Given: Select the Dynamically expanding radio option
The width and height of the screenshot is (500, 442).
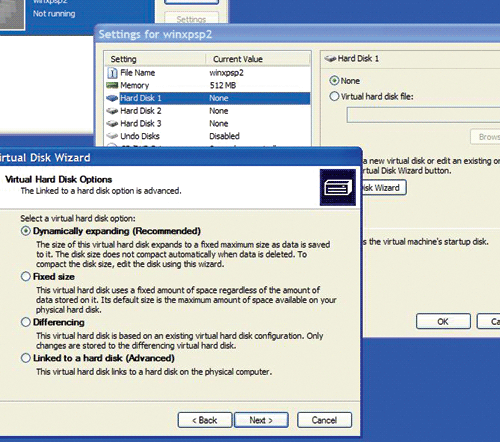Looking at the screenshot, I should click(26, 231).
